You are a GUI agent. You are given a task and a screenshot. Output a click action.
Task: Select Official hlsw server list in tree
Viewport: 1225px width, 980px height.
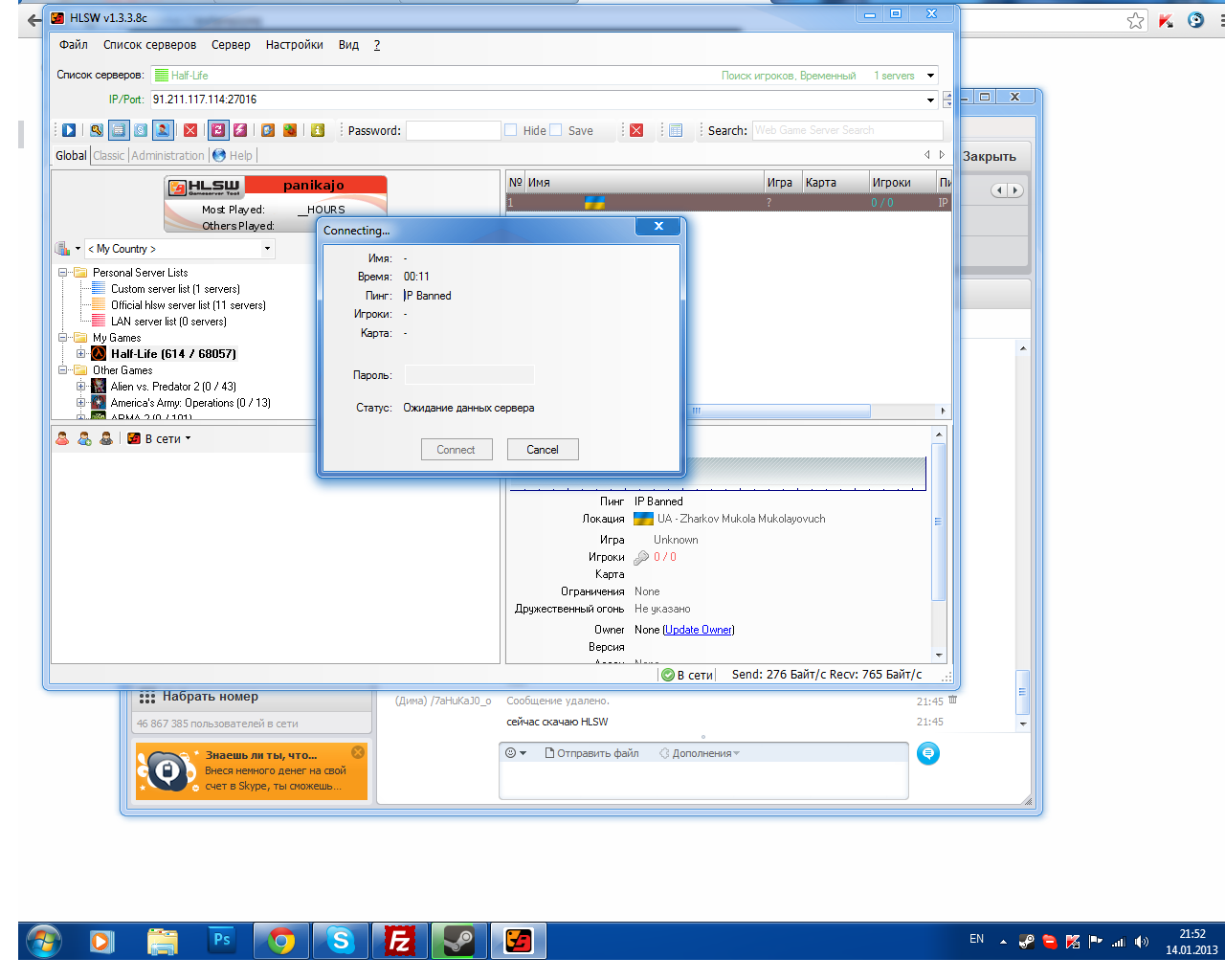click(x=189, y=305)
